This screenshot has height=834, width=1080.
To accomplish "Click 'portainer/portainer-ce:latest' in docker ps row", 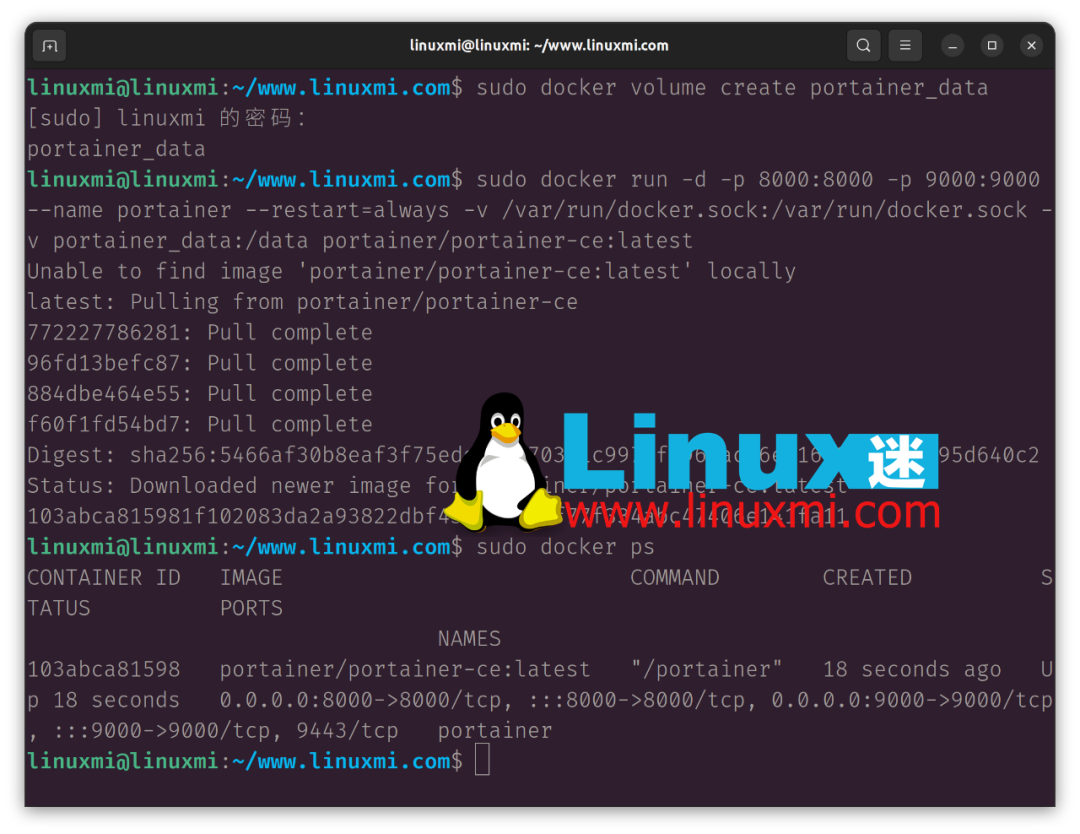I will tap(405, 669).
